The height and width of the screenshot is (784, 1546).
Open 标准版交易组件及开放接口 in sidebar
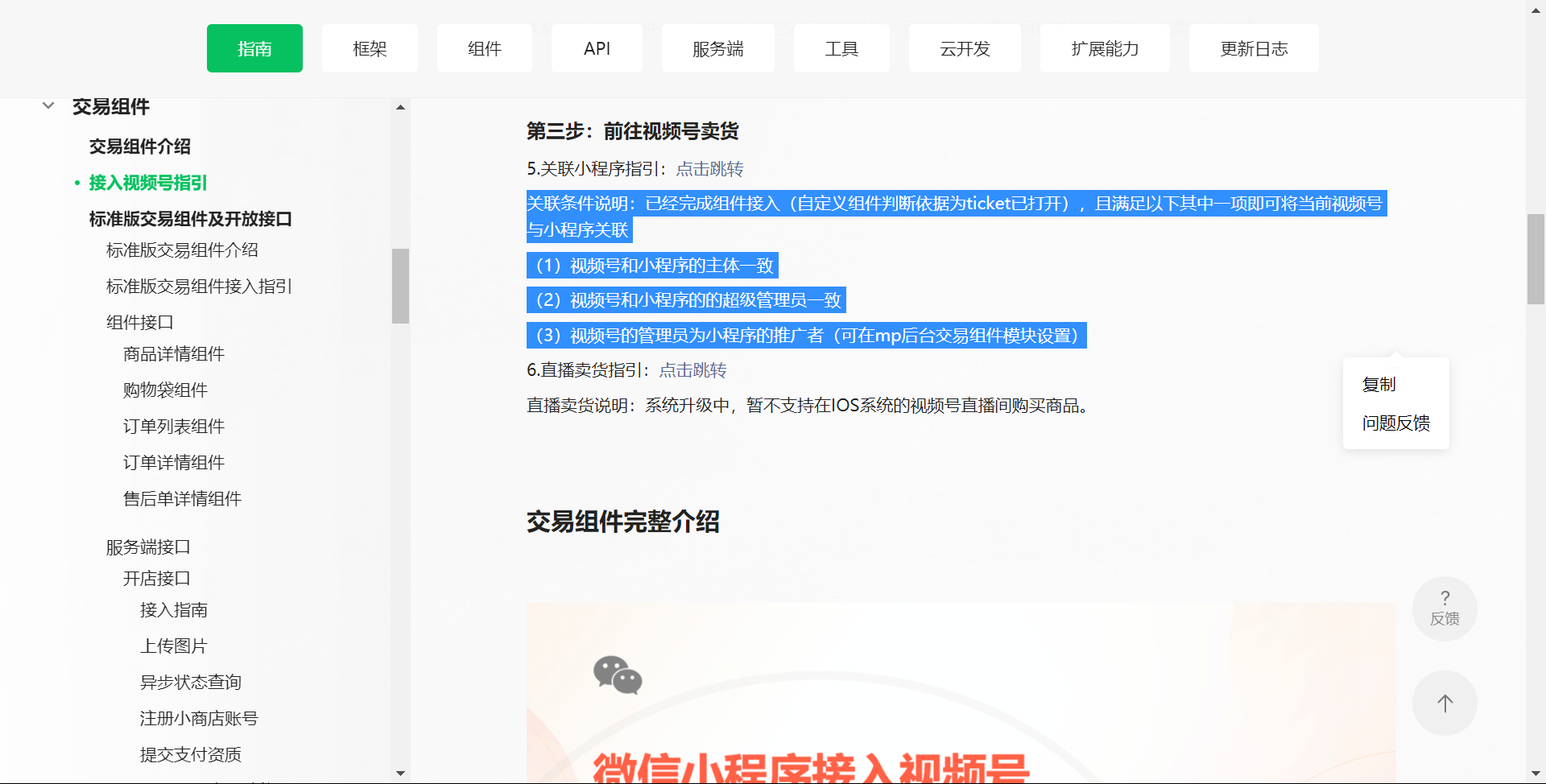point(190,219)
